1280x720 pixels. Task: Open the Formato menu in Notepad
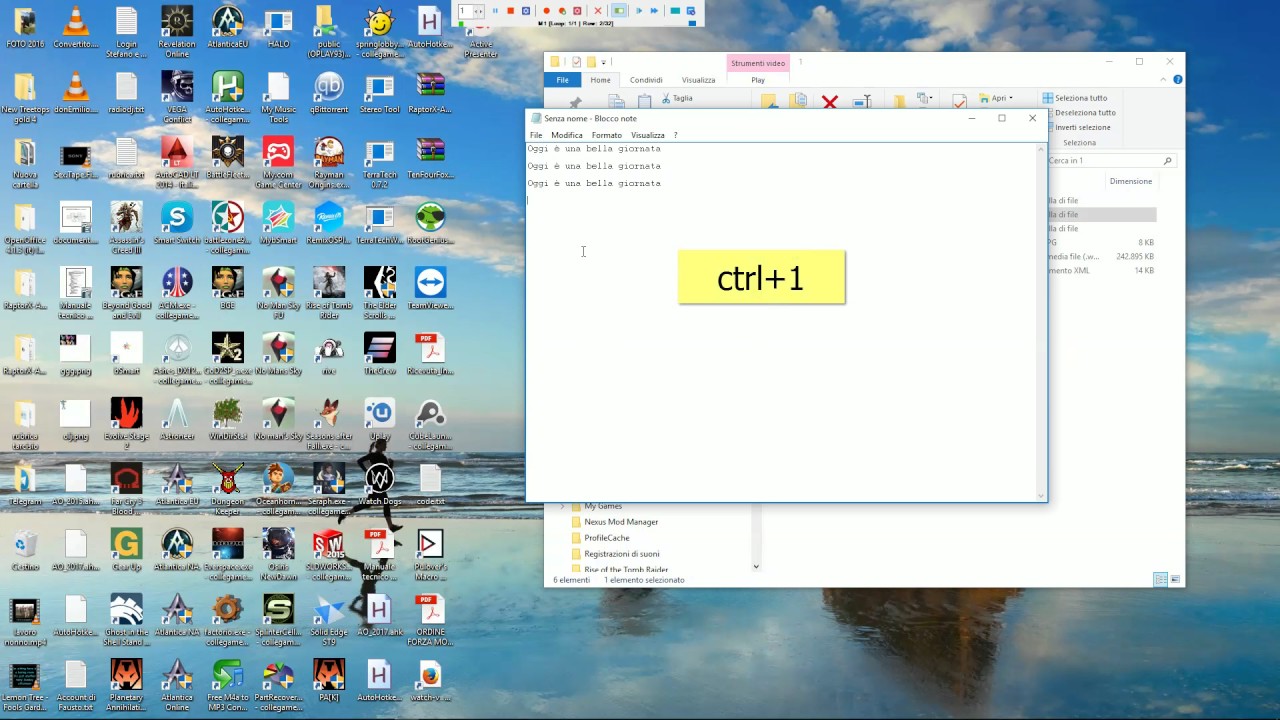[x=606, y=135]
